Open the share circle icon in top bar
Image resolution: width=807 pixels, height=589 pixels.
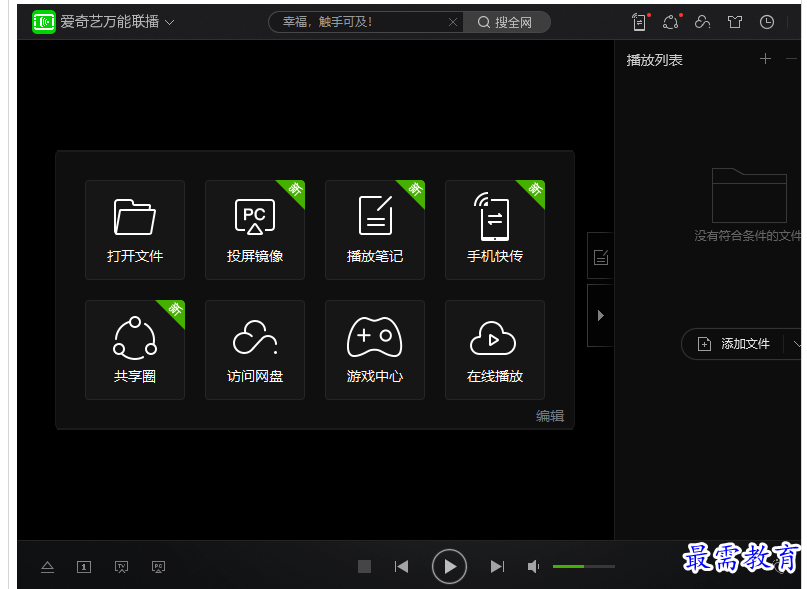point(671,22)
